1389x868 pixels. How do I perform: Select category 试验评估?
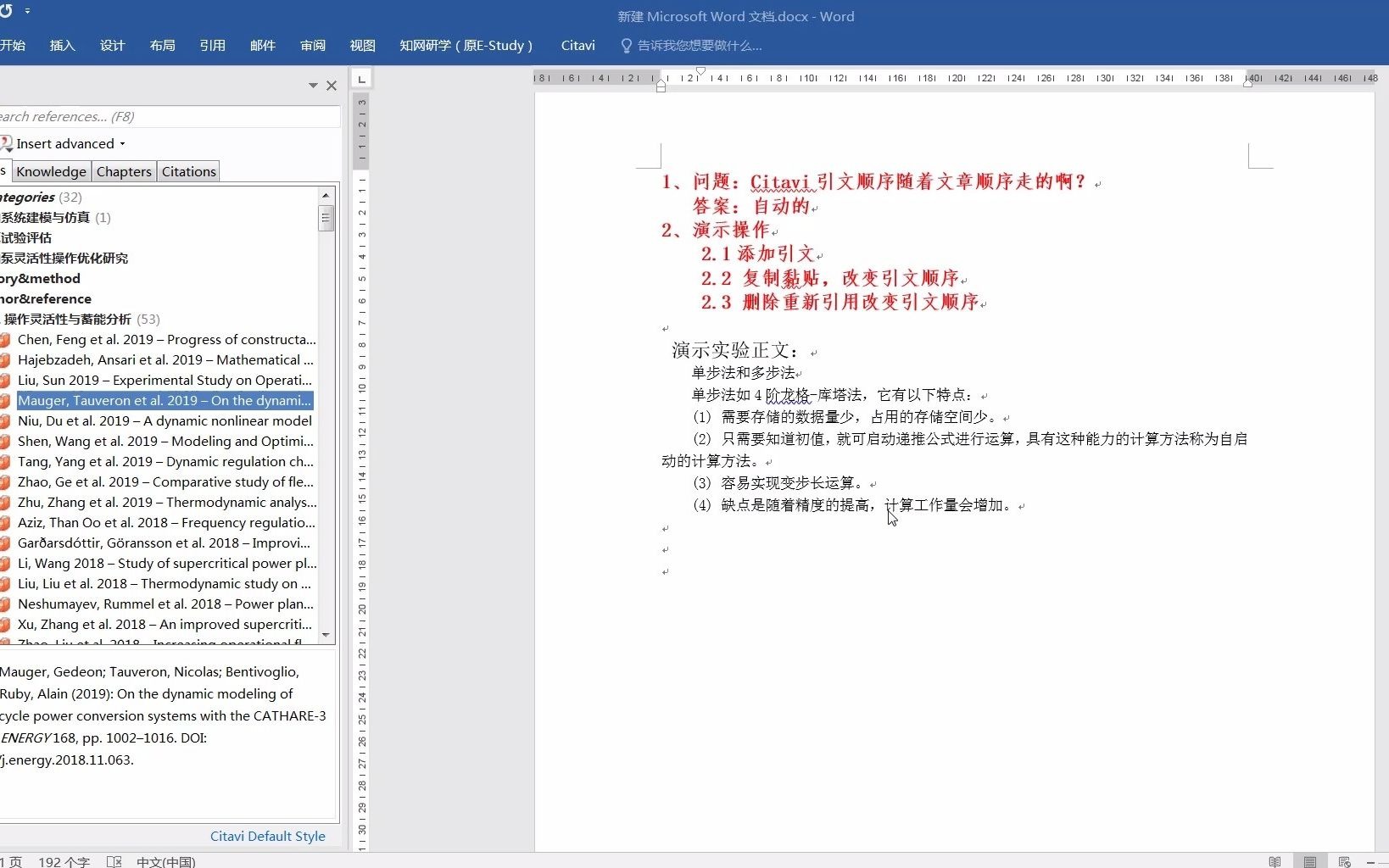[26, 238]
